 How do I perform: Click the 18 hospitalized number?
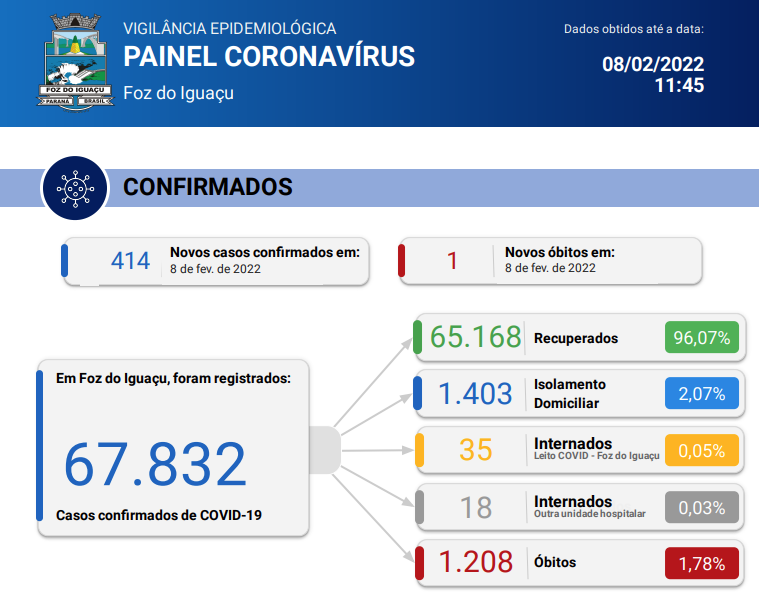coord(475,507)
